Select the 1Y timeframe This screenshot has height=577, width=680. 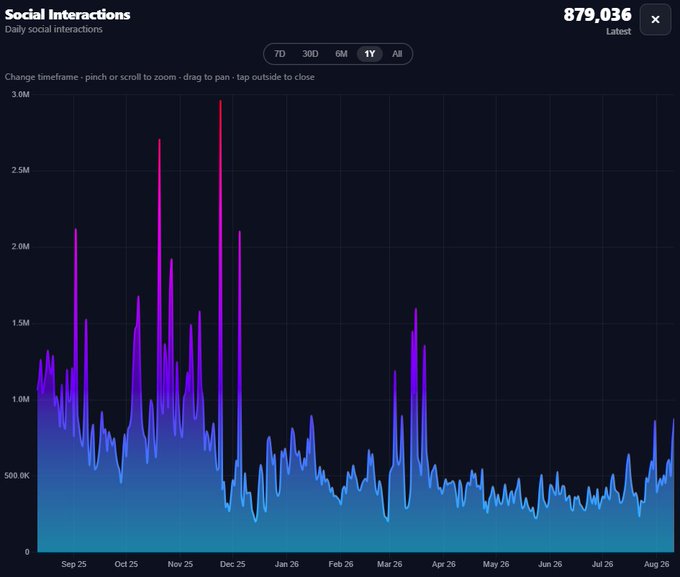[x=369, y=54]
